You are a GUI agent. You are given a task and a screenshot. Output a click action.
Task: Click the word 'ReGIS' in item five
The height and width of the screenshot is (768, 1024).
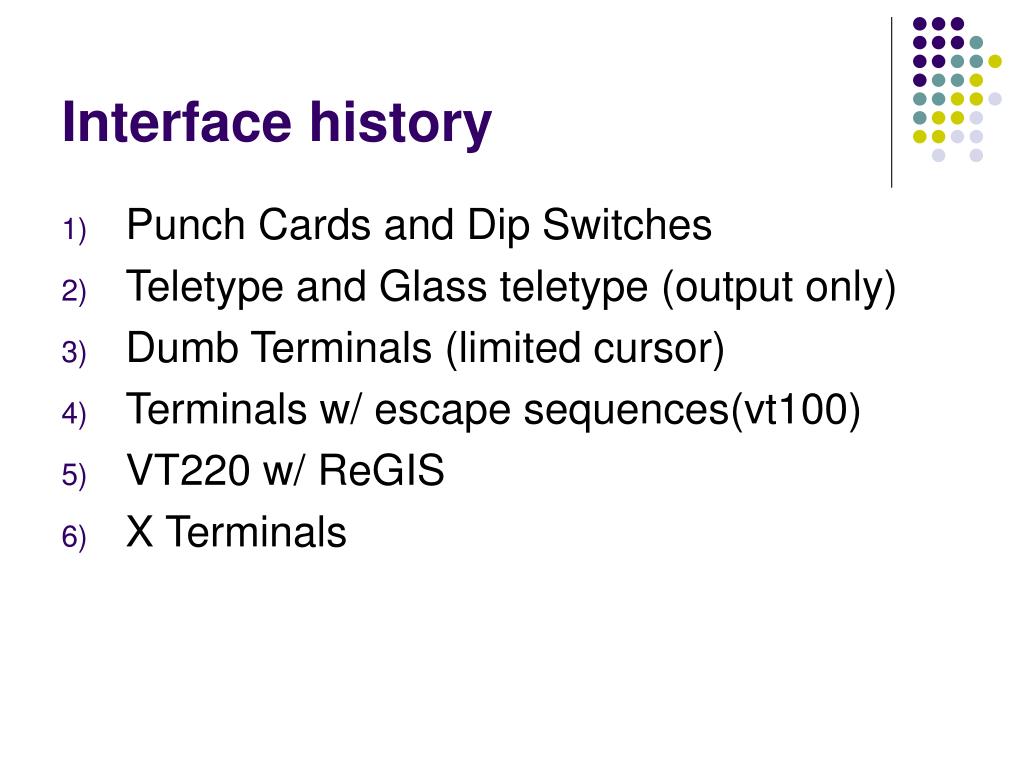[x=381, y=470]
